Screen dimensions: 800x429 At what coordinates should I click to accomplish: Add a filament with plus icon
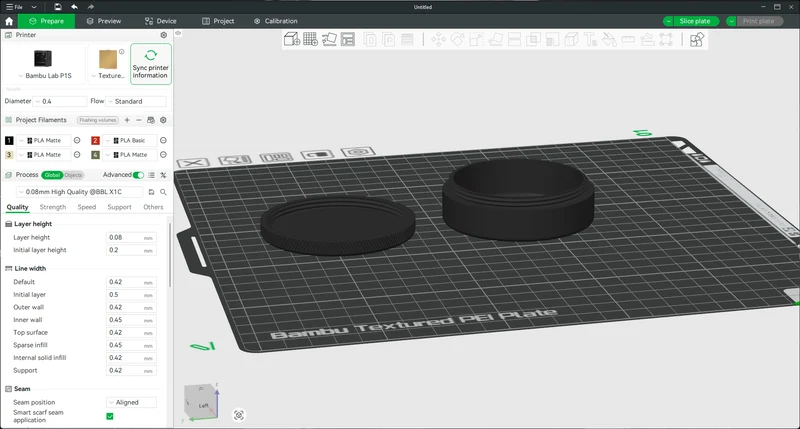pos(127,120)
